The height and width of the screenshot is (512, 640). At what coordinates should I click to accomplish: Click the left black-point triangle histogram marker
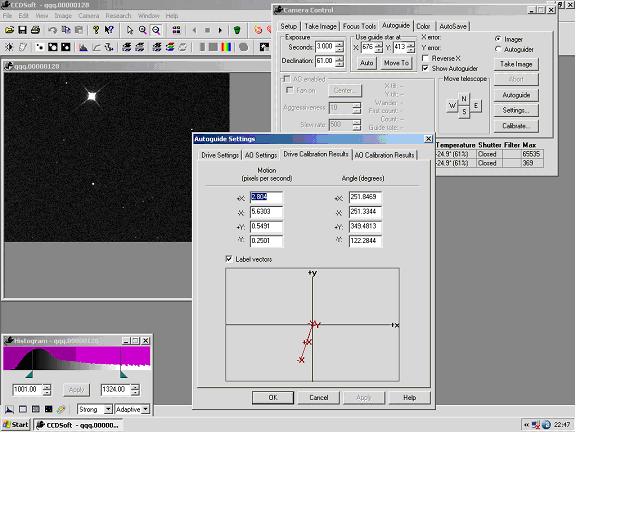click(x=29, y=374)
